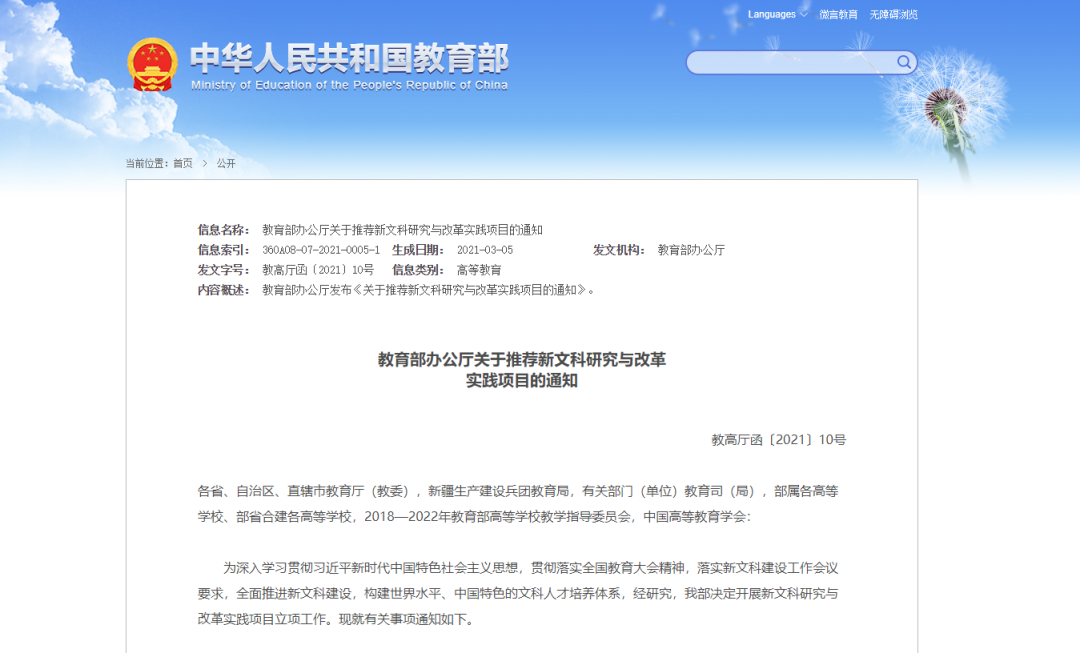
Task: Click document number 教高厅函〔2021〕10号 in info table
Action: (x=318, y=270)
